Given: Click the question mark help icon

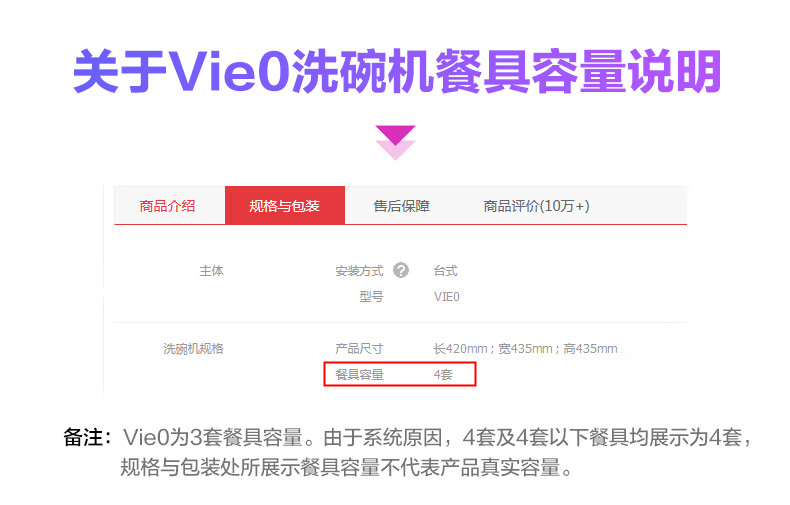Looking at the screenshot, I should 401,271.
